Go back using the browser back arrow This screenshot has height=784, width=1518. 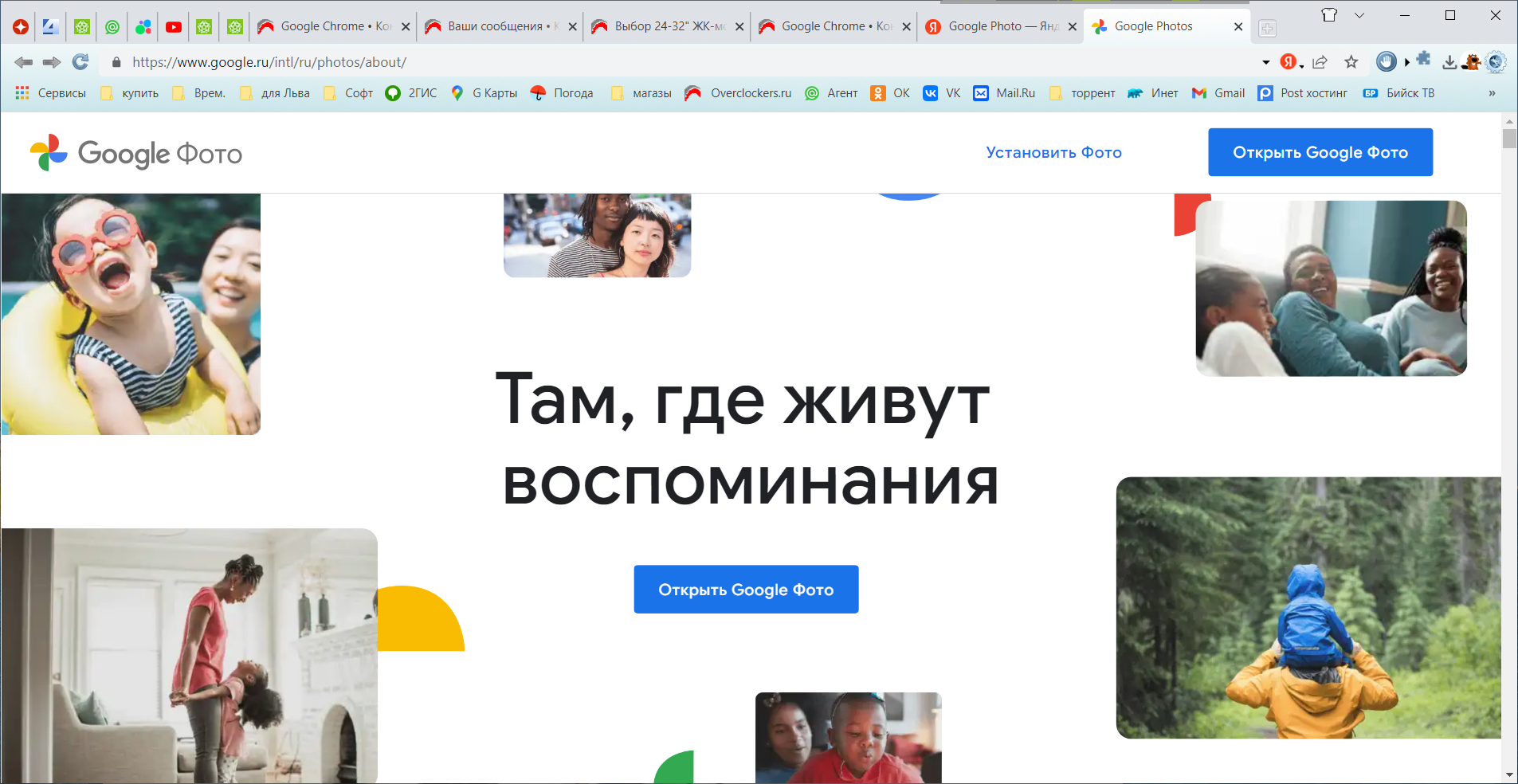tap(23, 62)
